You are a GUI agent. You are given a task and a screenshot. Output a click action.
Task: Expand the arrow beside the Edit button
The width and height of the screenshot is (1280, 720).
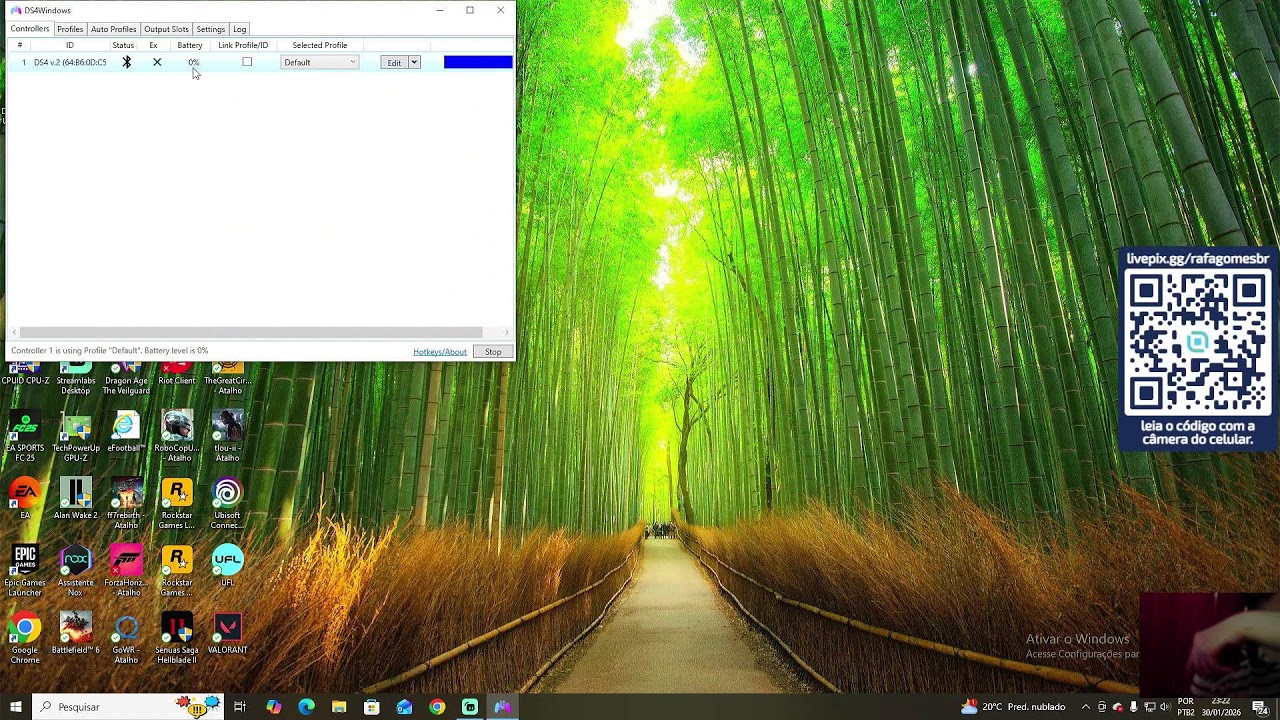414,62
